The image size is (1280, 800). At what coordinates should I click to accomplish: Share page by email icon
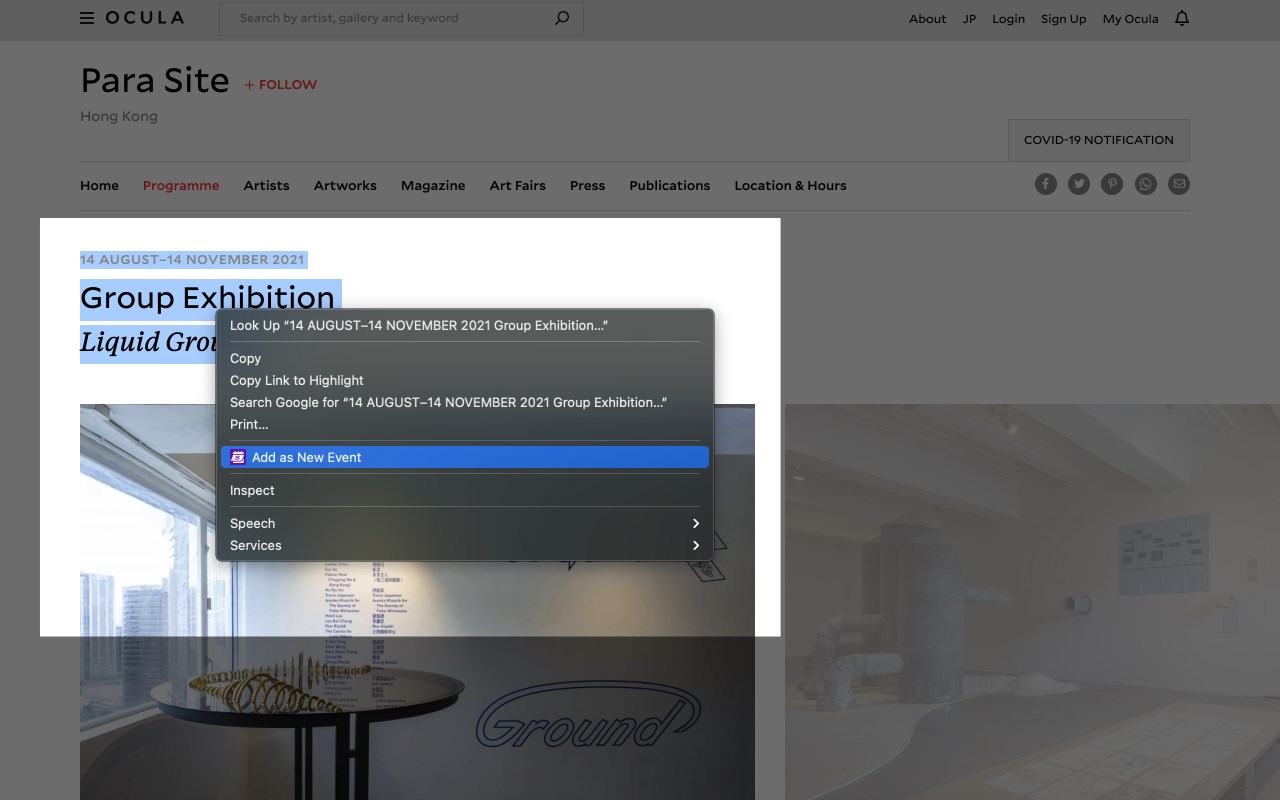point(1179,184)
